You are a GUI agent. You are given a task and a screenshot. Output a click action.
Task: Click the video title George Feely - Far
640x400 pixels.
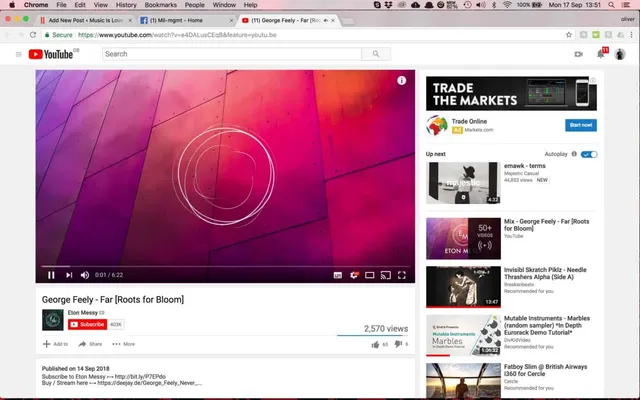(x=113, y=300)
